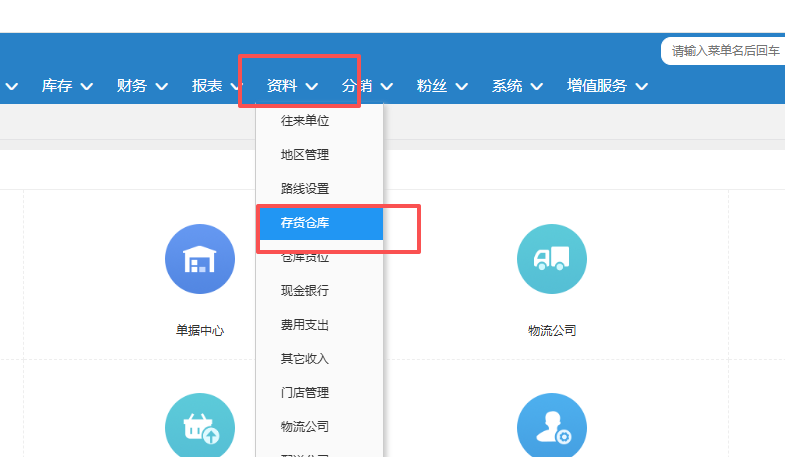Expand the chevron next to 系统
785x457 pixels.
pyautogui.click(x=537, y=87)
